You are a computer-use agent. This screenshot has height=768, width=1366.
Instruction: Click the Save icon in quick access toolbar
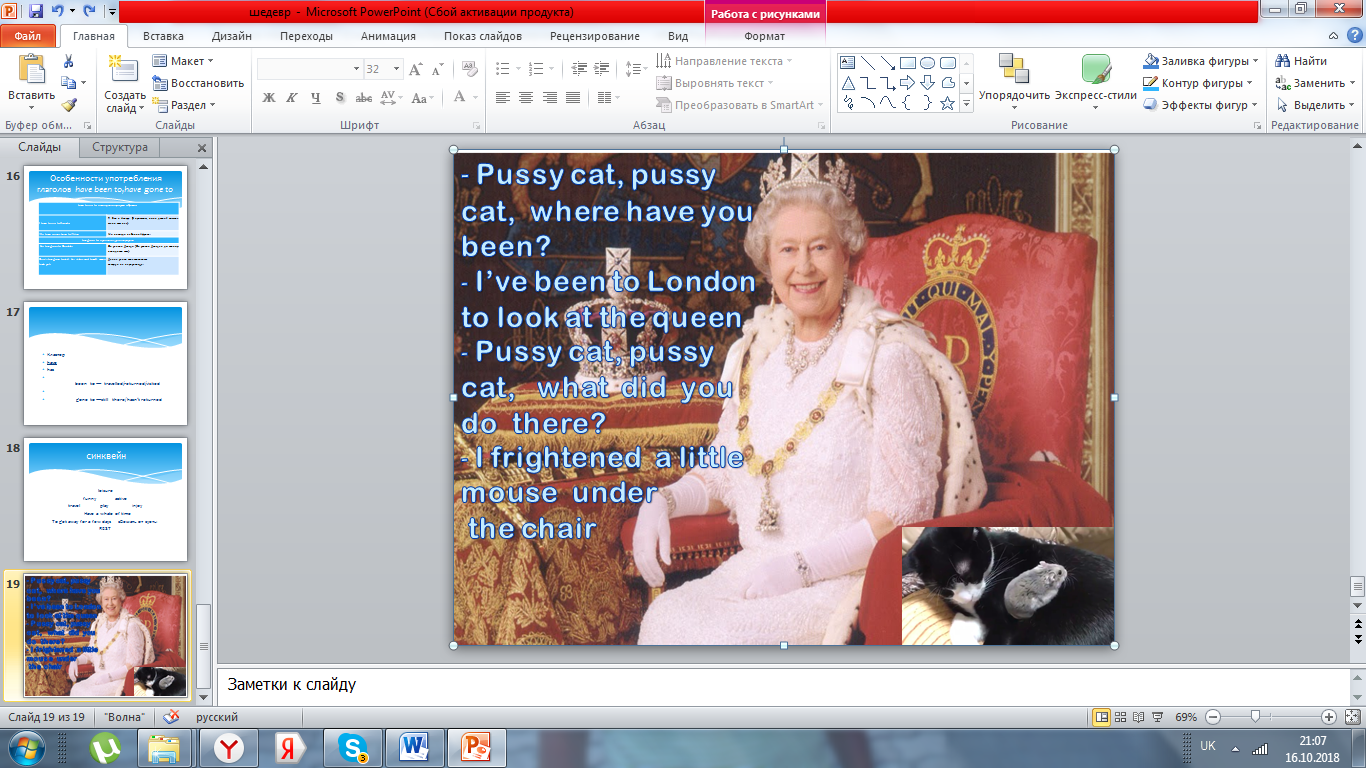point(36,11)
